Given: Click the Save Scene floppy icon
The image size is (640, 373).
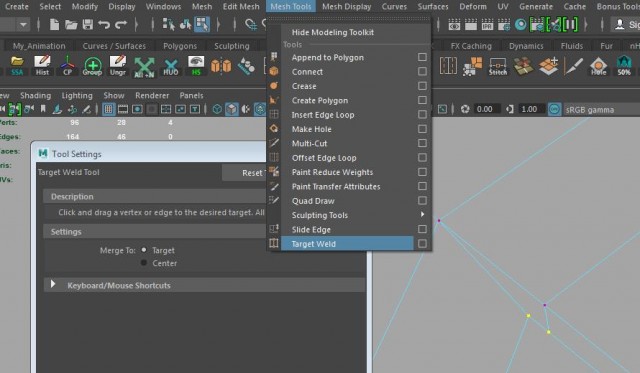Looking at the screenshot, I should pos(88,25).
